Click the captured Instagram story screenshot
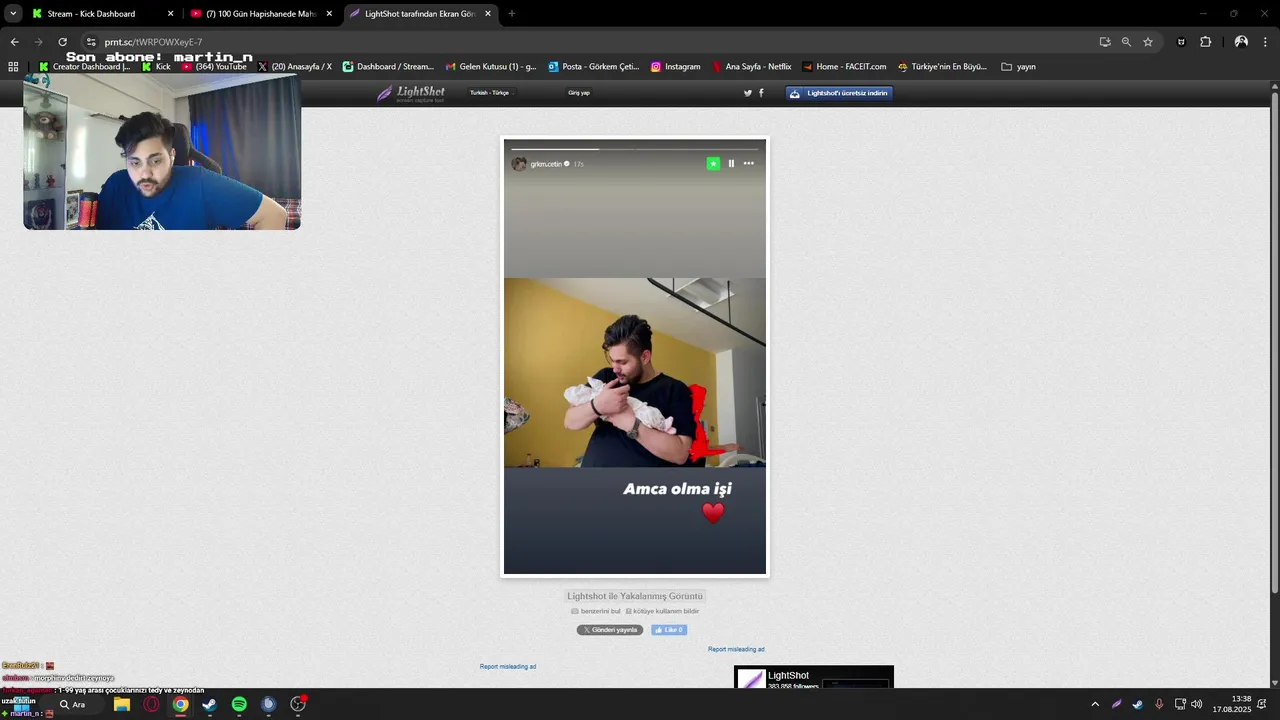1280x720 pixels. point(635,357)
